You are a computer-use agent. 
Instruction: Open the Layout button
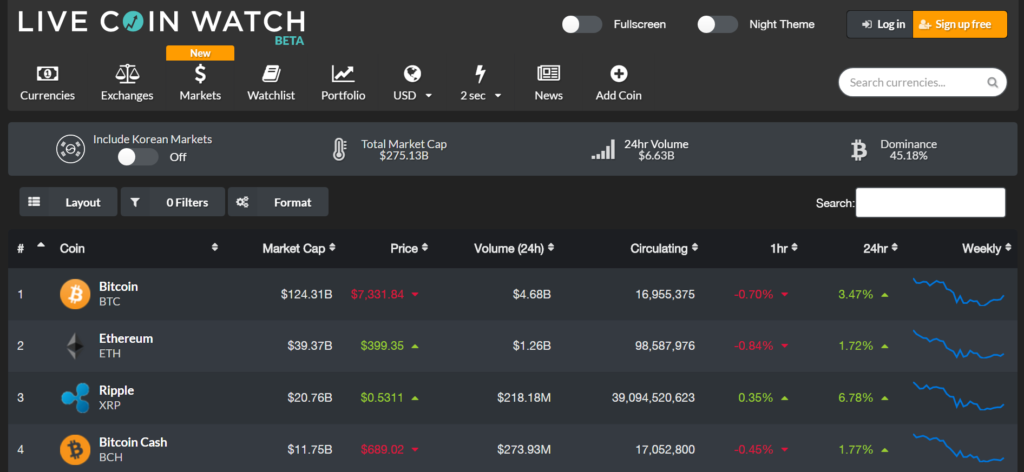pyautogui.click(x=69, y=202)
